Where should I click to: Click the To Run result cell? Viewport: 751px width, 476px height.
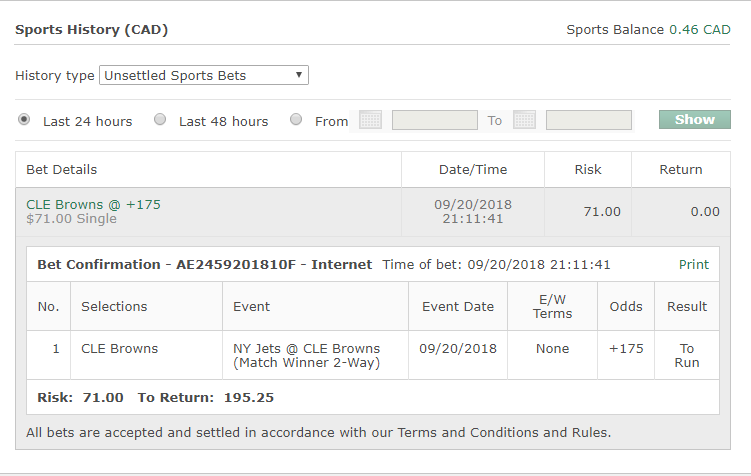[687, 355]
